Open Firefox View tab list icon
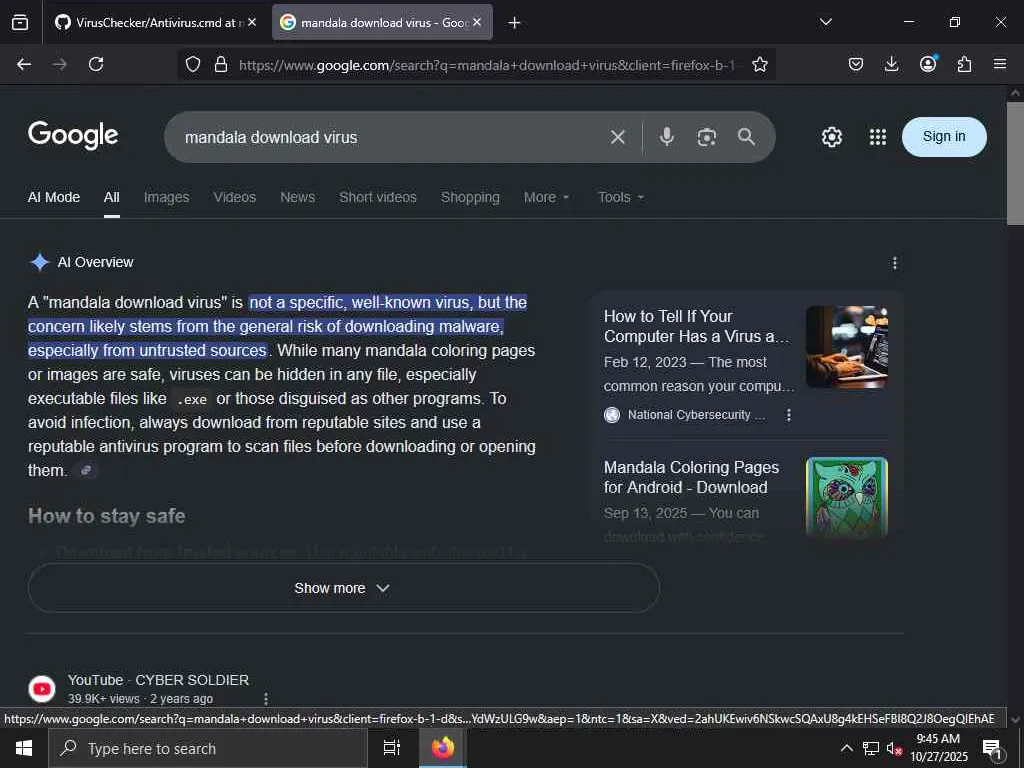 (20, 22)
